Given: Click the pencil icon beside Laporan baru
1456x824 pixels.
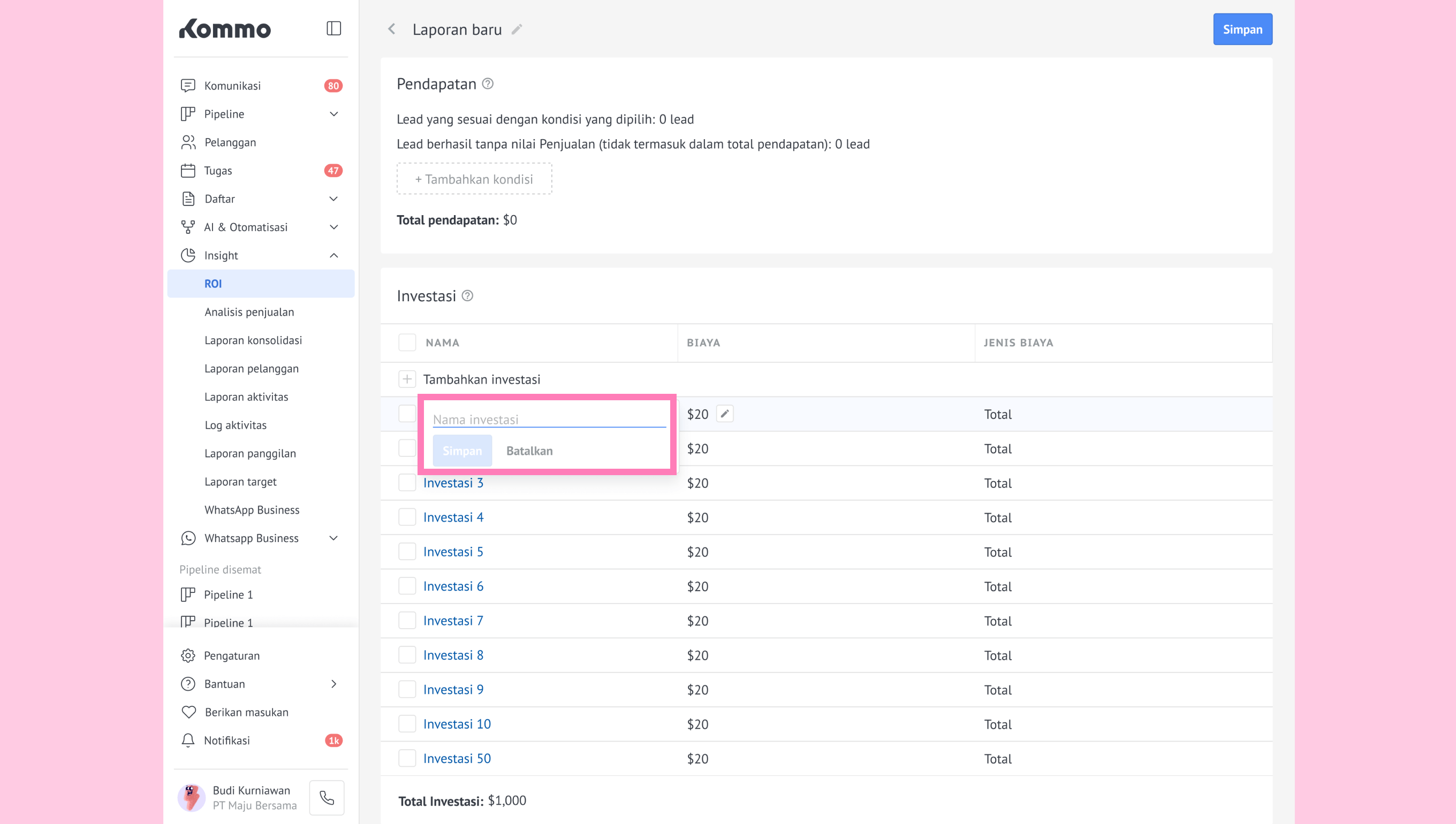Looking at the screenshot, I should point(516,29).
